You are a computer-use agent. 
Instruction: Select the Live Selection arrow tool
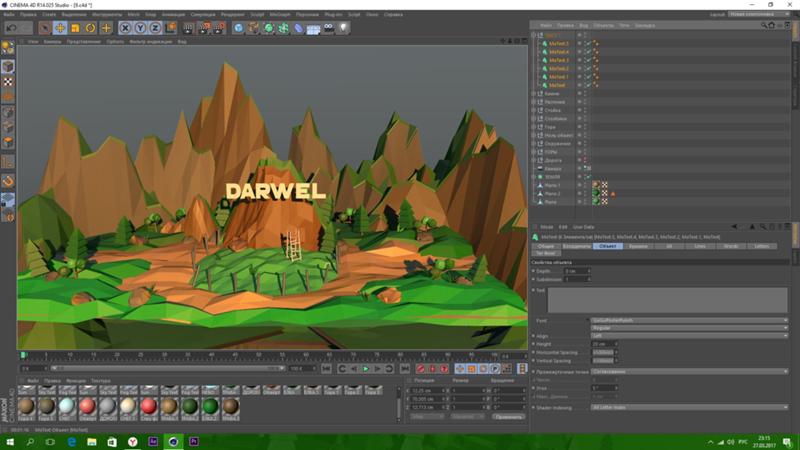(45, 28)
